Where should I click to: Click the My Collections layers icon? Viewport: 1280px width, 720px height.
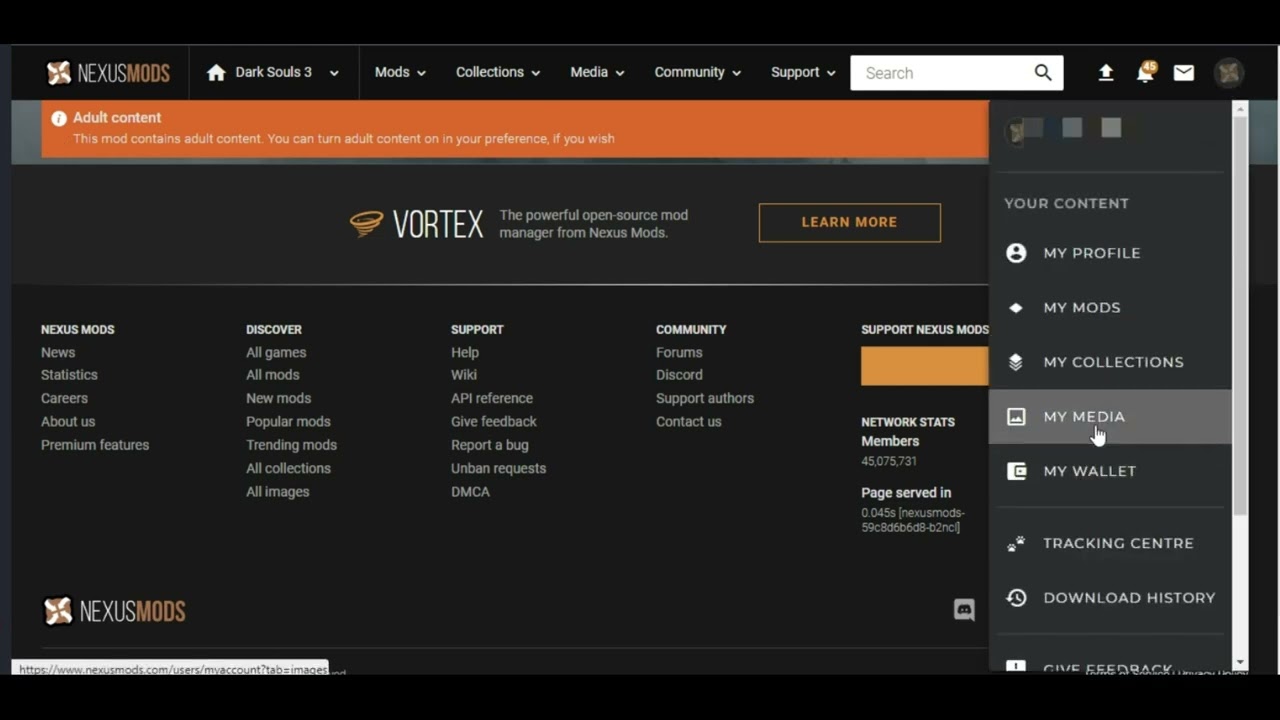pyautogui.click(x=1016, y=362)
